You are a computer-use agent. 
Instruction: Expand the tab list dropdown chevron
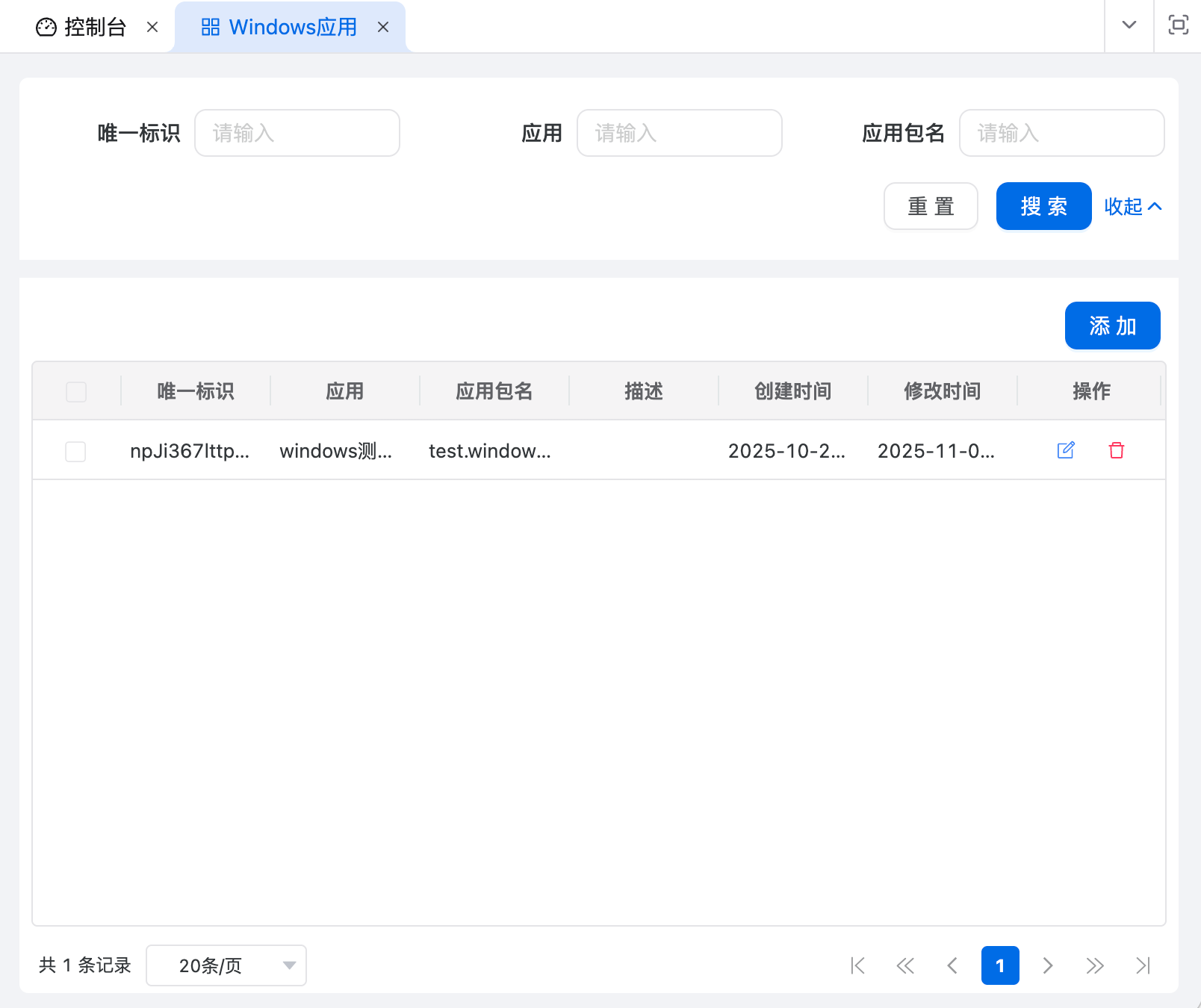point(1129,25)
